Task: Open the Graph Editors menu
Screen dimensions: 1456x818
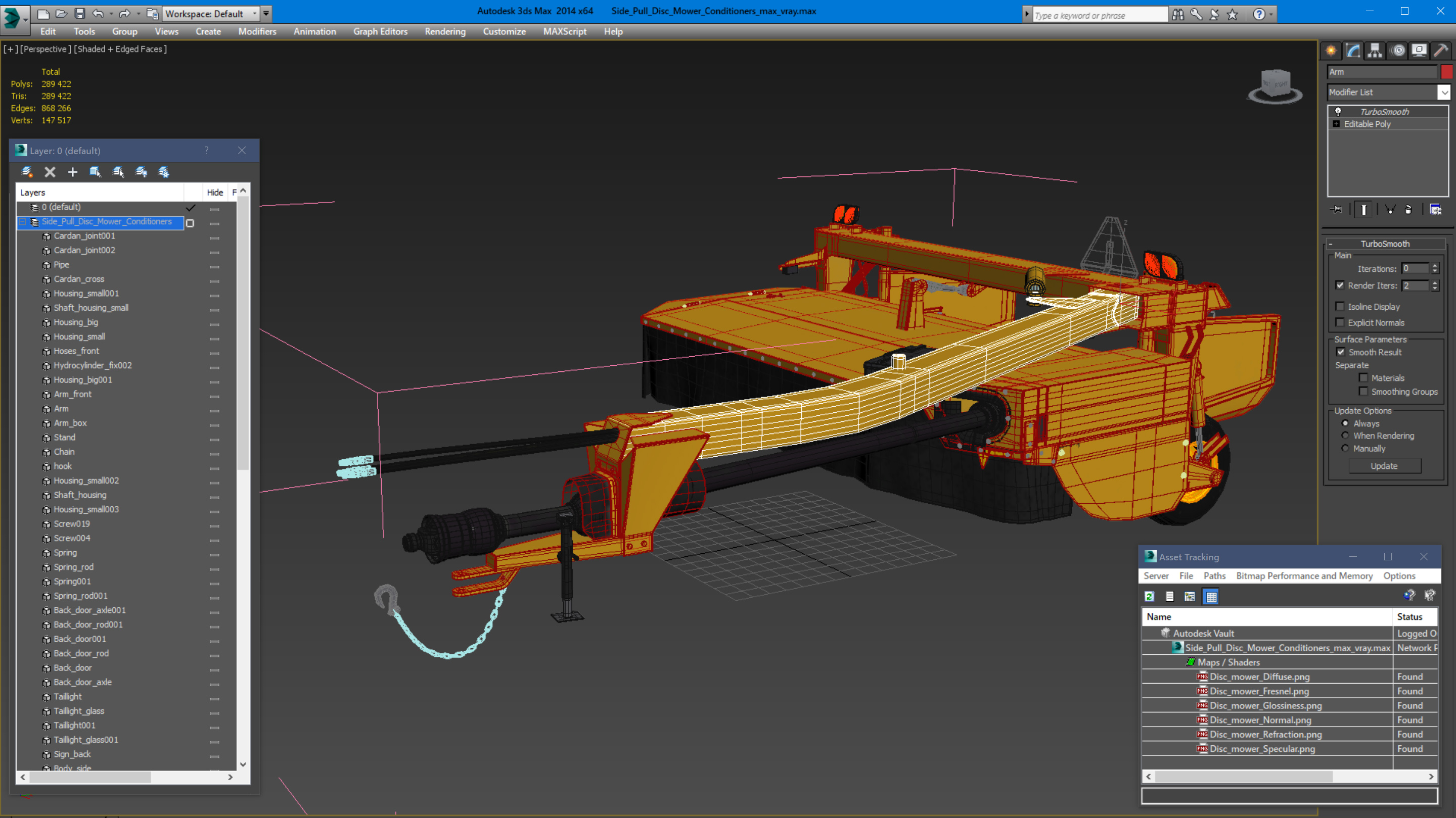Action: pyautogui.click(x=380, y=32)
